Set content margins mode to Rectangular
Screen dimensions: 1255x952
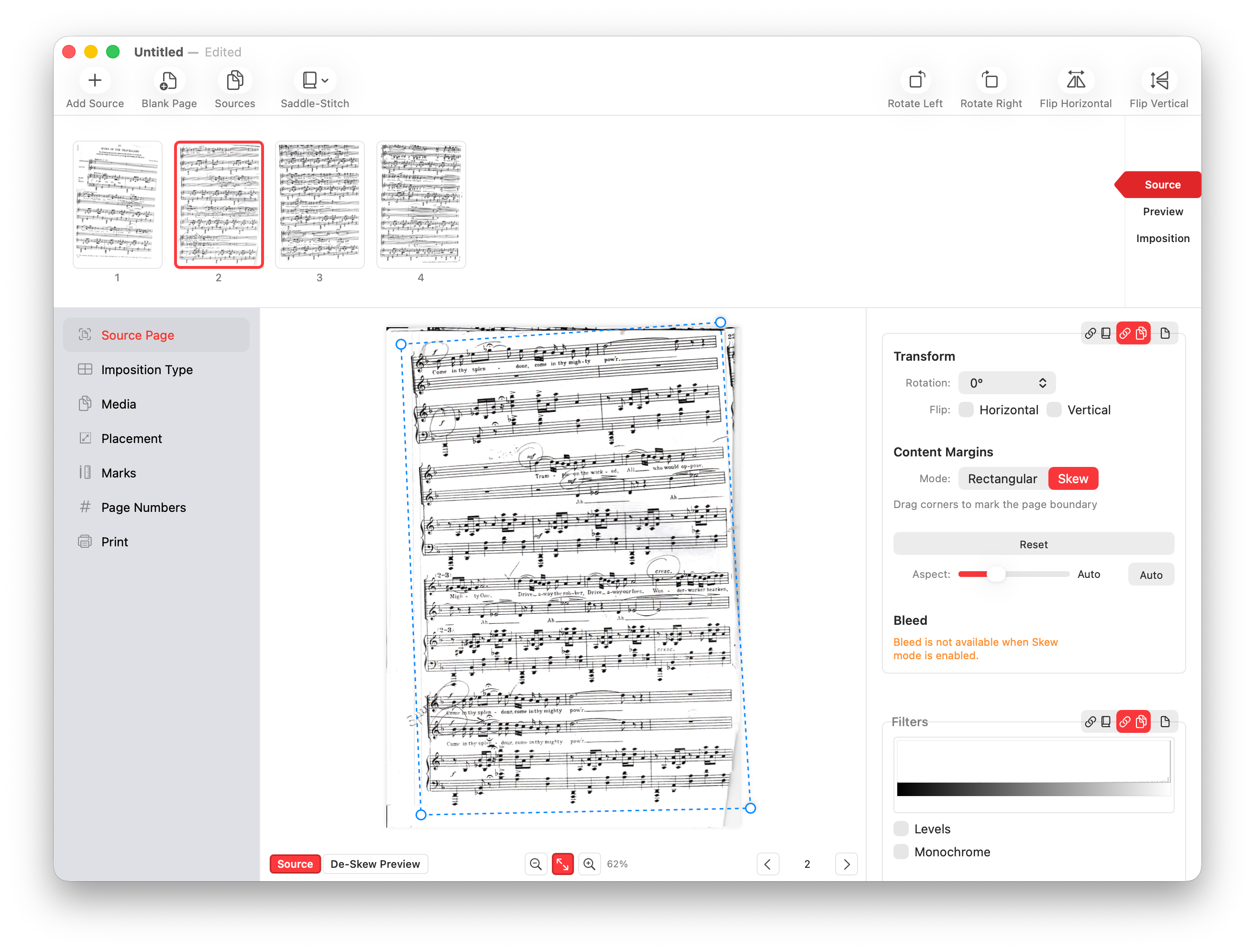[x=1002, y=478]
